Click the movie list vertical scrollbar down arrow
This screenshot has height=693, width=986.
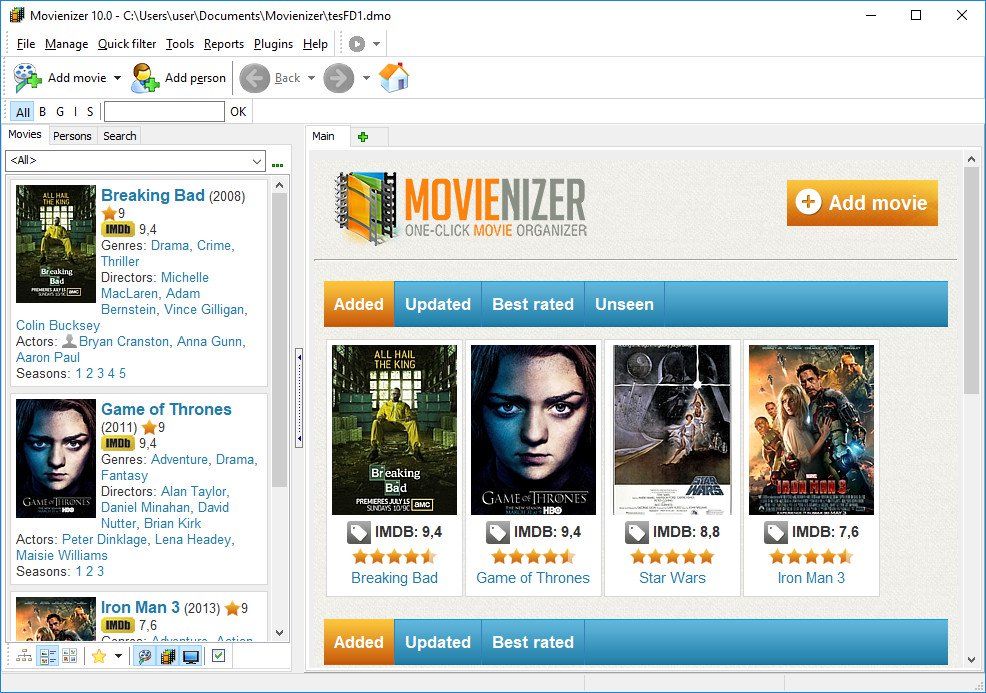coord(280,633)
